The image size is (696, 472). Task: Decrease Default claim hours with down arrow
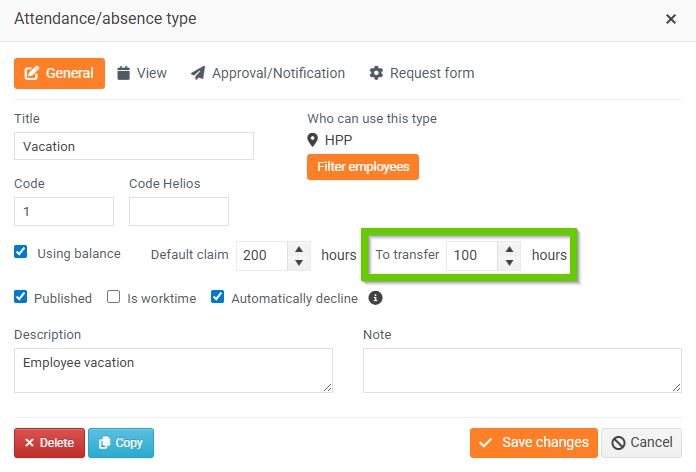pos(299,262)
